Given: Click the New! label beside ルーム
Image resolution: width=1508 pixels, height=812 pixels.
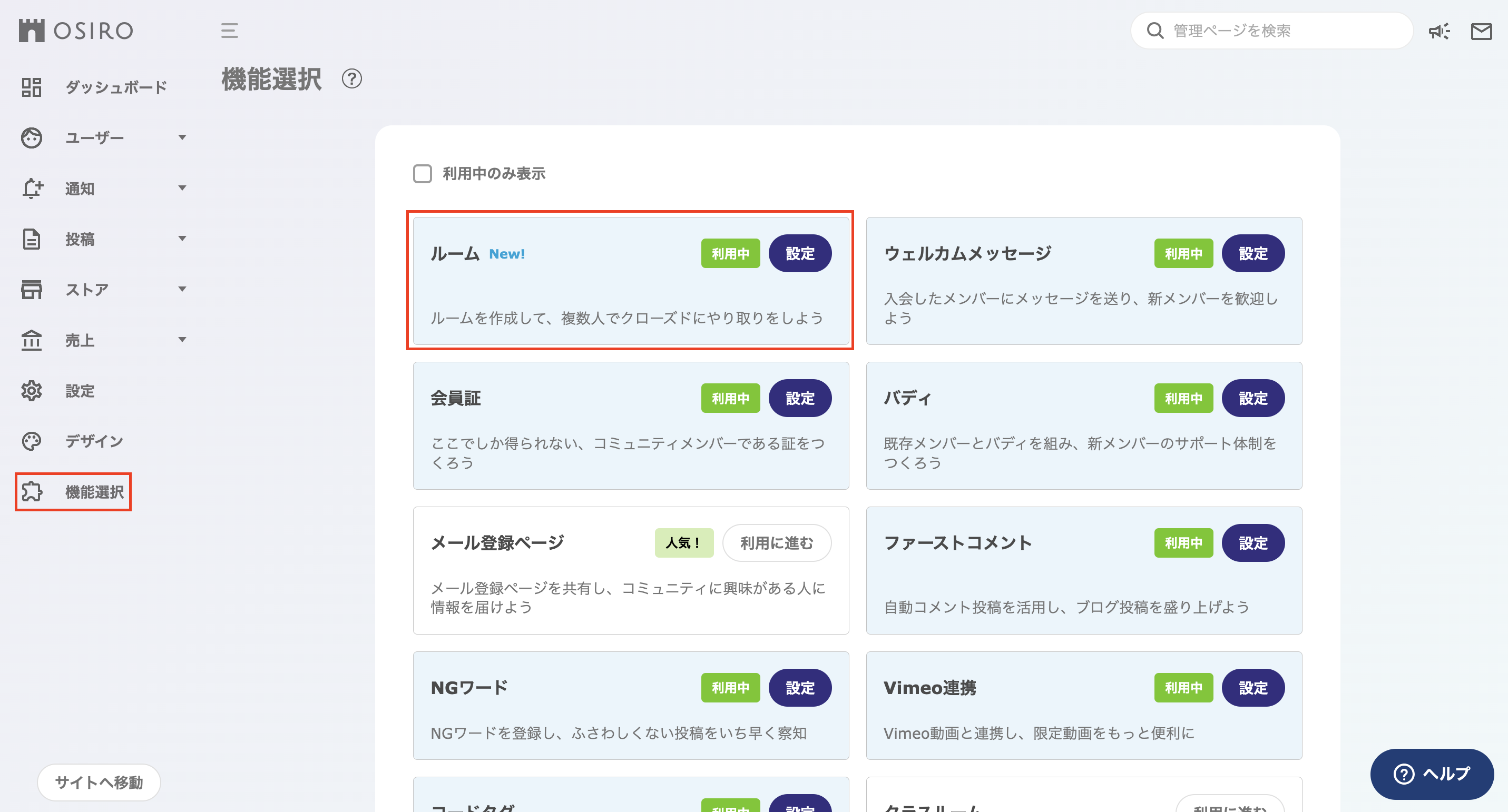Looking at the screenshot, I should (x=507, y=254).
